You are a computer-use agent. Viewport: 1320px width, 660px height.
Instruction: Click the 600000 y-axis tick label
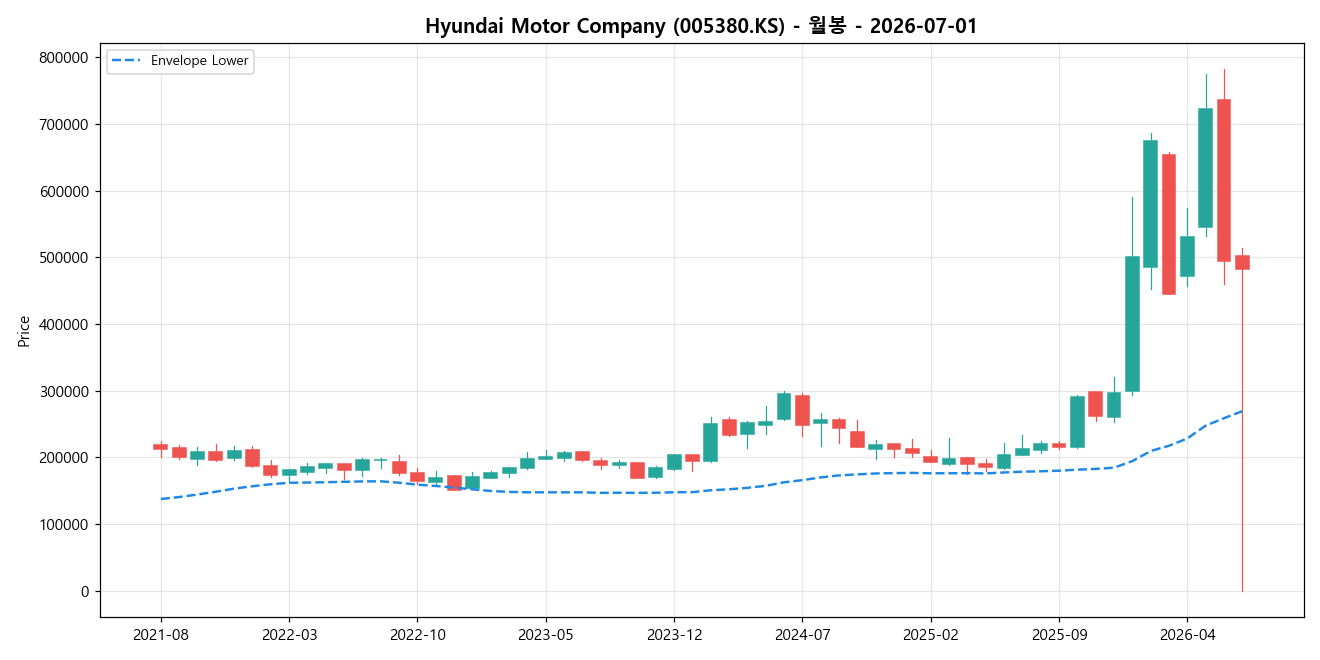[64, 191]
